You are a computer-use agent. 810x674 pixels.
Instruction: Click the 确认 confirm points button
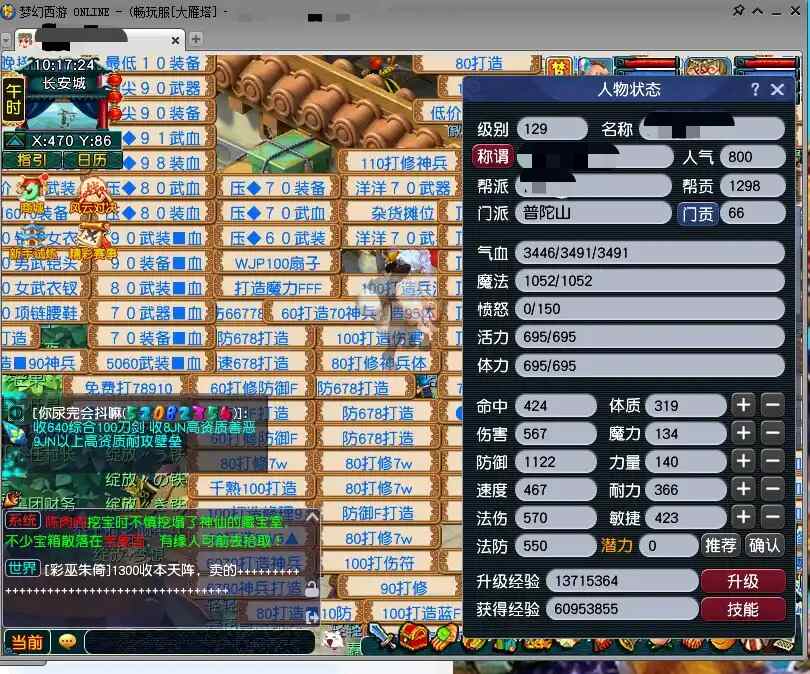[765, 545]
